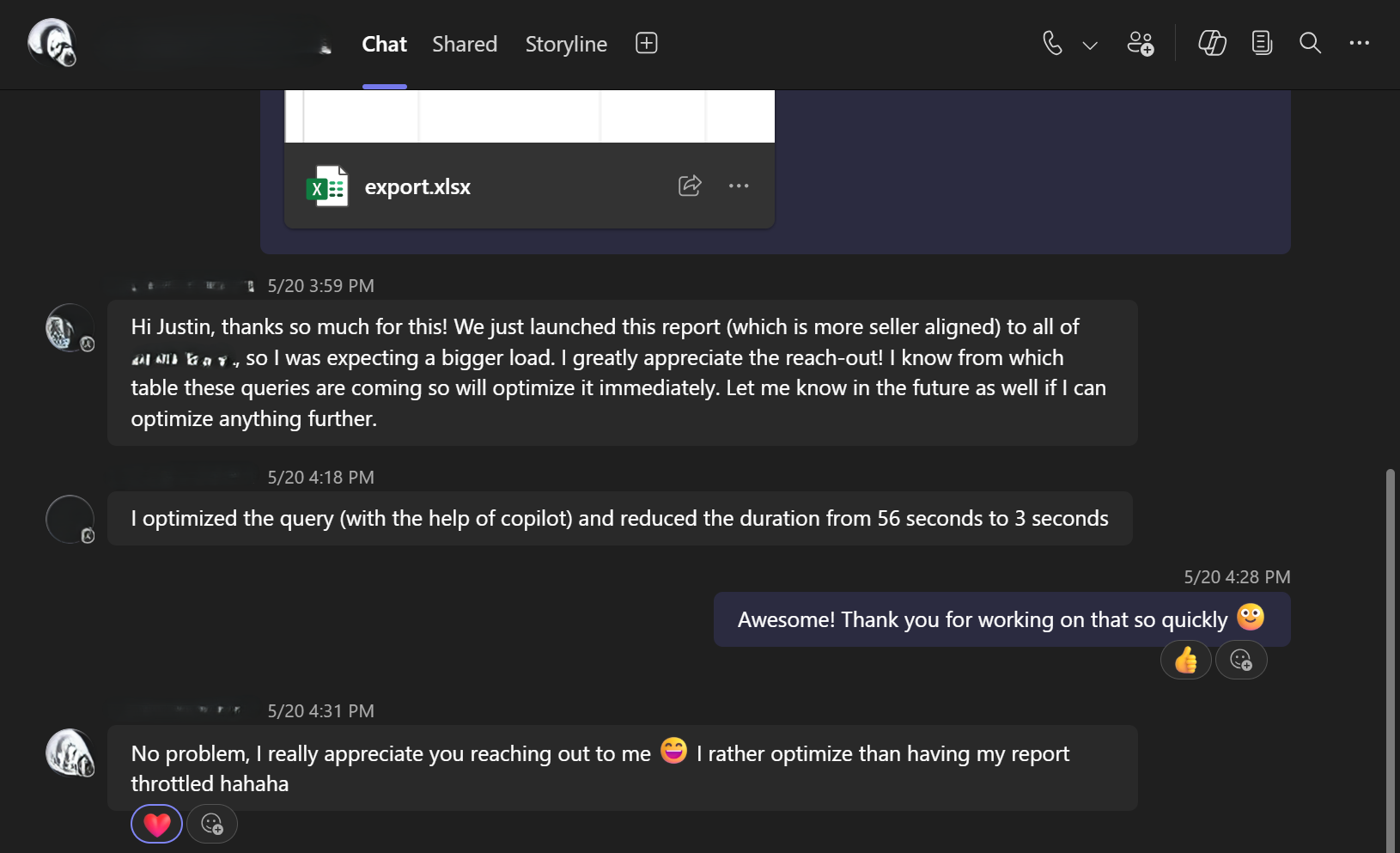Viewport: 1400px width, 853px height.
Task: Open Copilot from the chat header
Action: tap(1212, 43)
